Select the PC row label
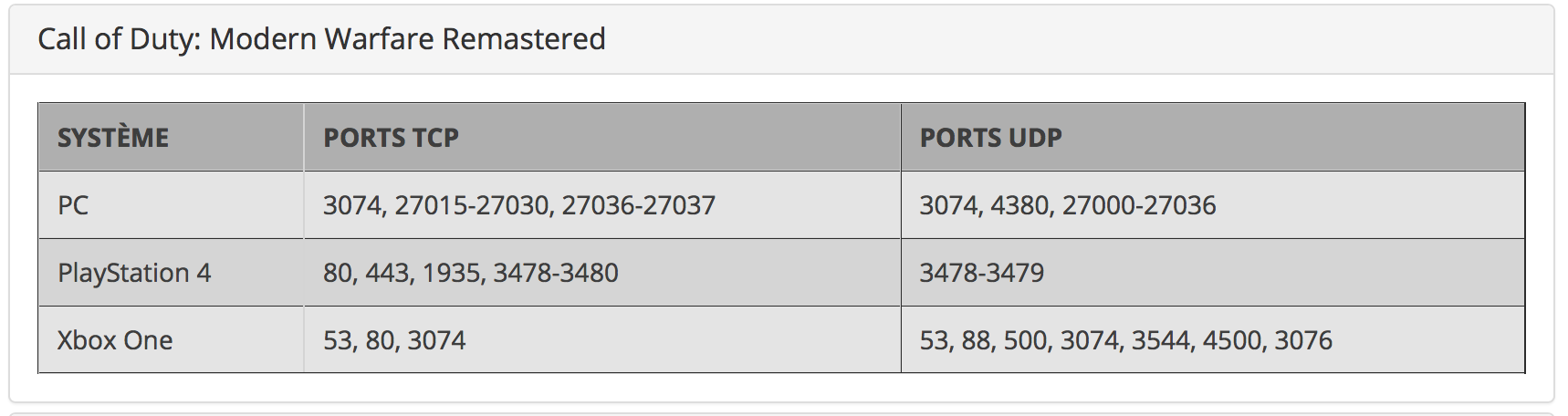This screenshot has height=416, width=1568. 73,205
